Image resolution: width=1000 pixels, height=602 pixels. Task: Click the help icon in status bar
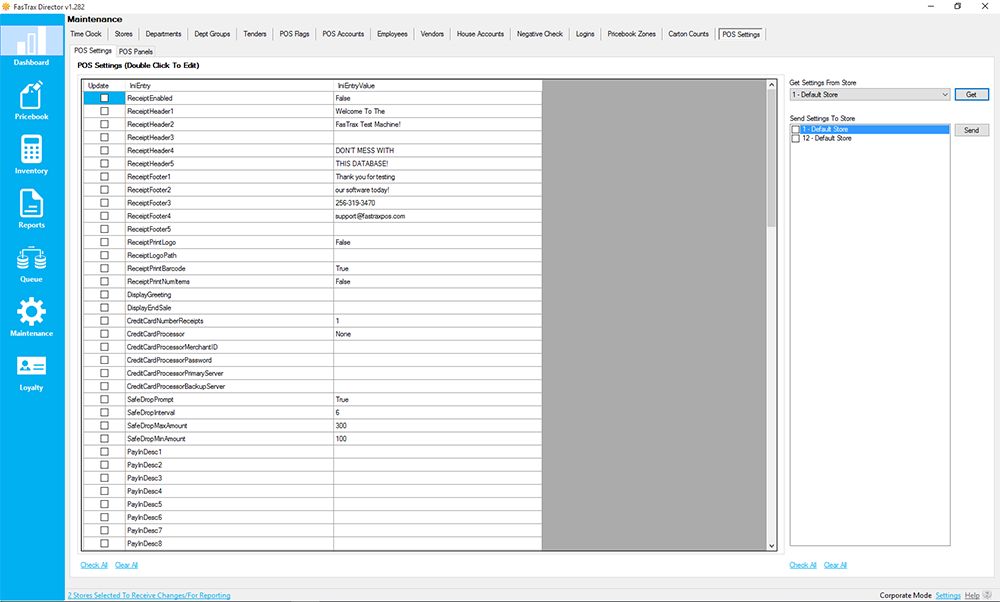point(987,595)
